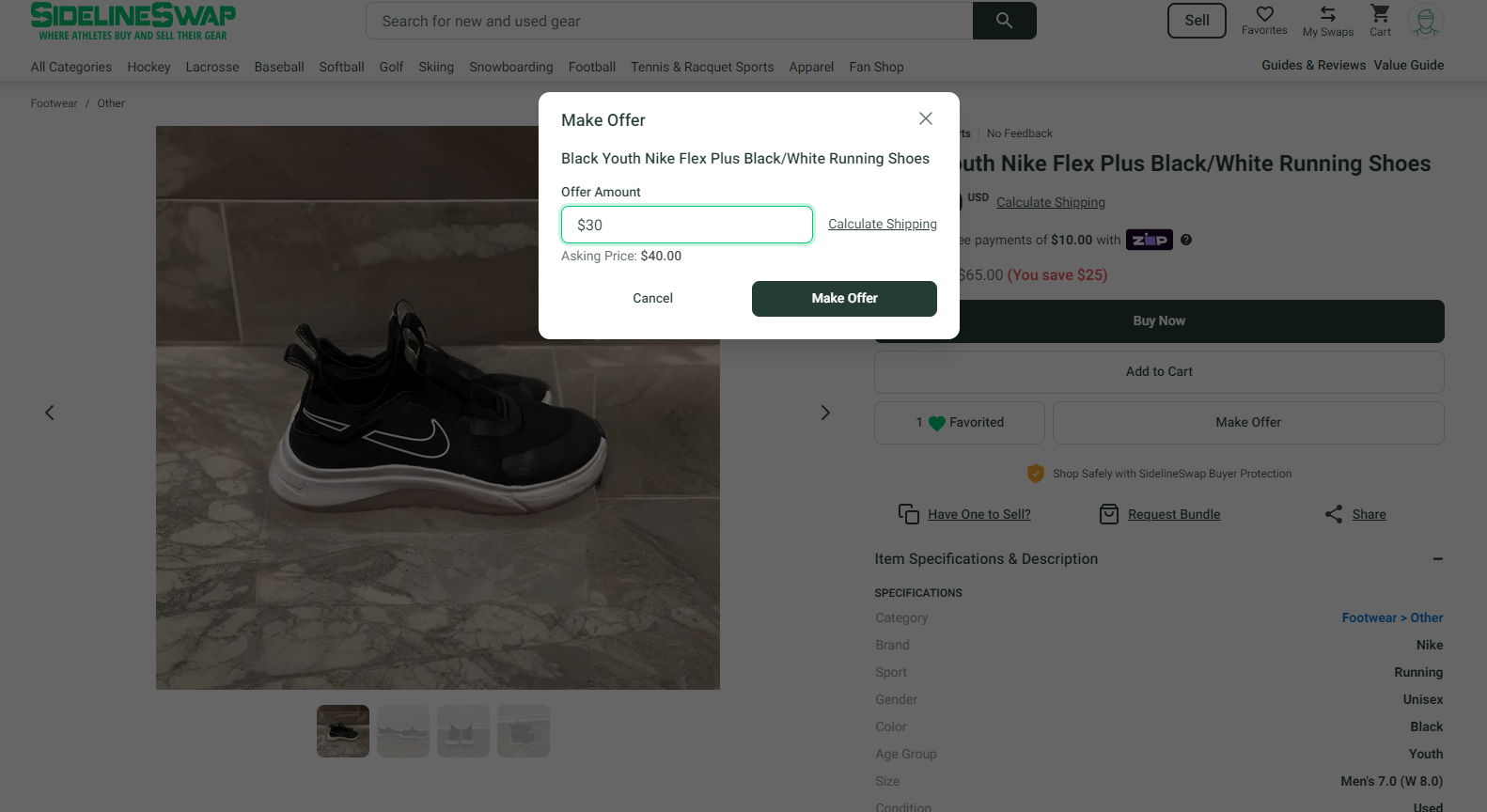Open the user profile avatar
This screenshot has width=1487, height=812.
click(x=1426, y=21)
